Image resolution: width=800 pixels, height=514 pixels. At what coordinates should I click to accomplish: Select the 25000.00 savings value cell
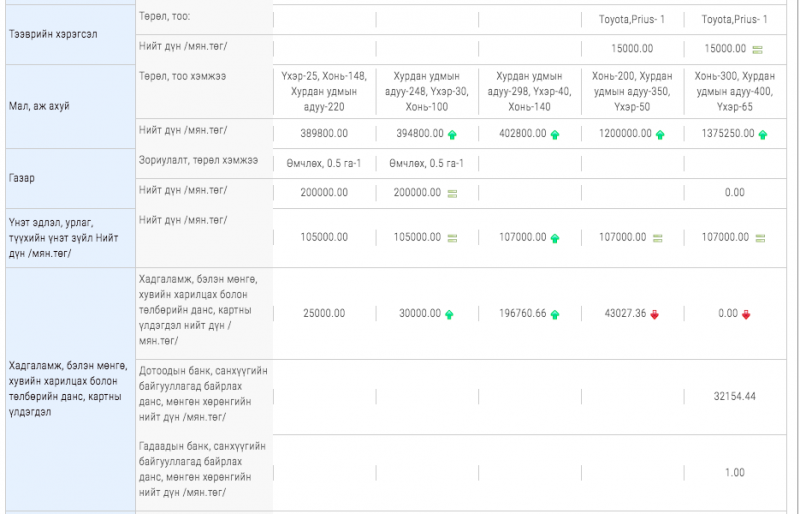tap(324, 314)
